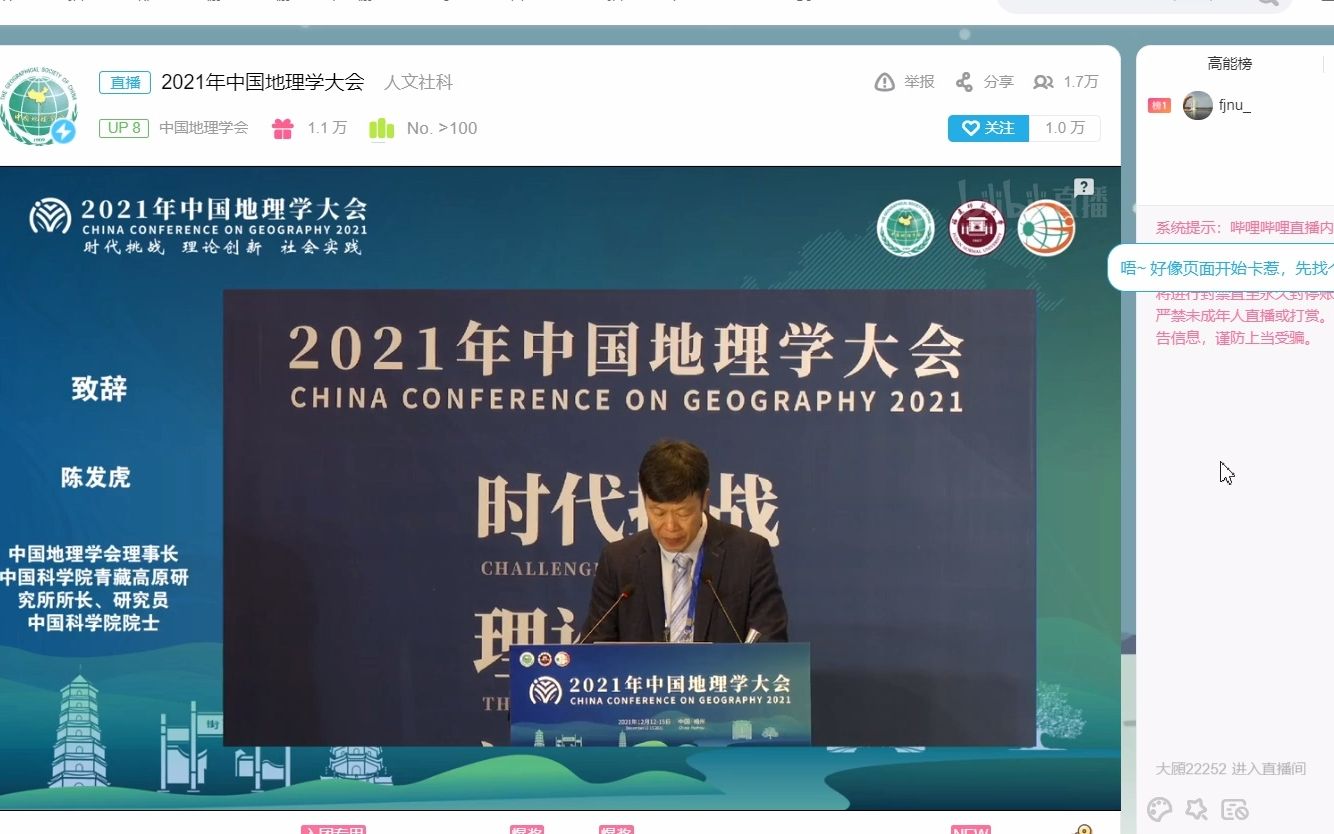Click the share (分享) icon
This screenshot has width=1334, height=834.
pyautogui.click(x=964, y=82)
